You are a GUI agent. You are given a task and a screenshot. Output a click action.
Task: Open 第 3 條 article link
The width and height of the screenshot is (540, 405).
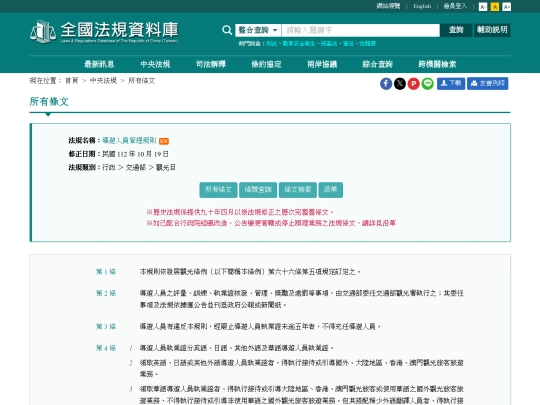[x=106, y=326]
